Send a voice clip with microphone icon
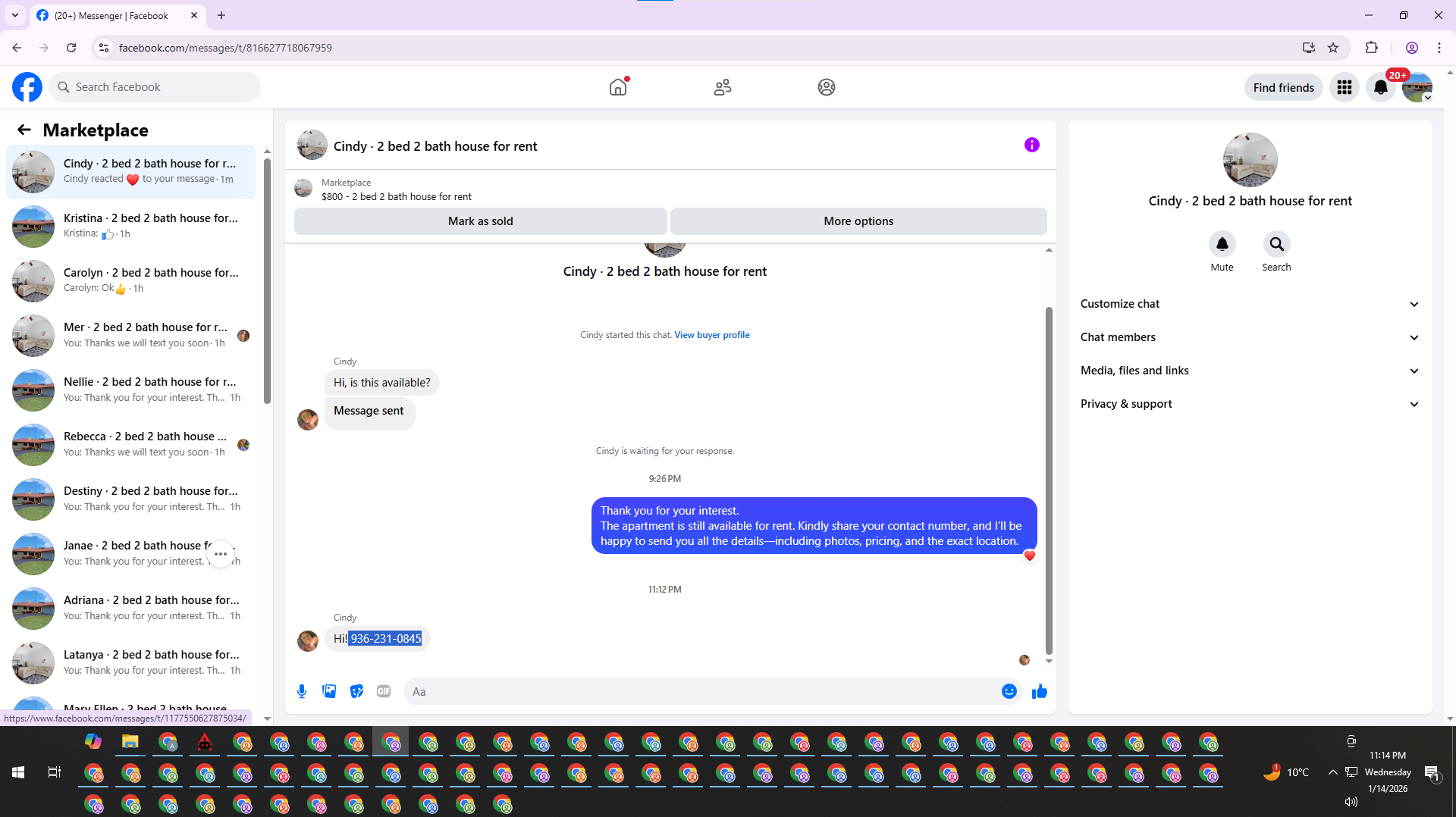The height and width of the screenshot is (817, 1456). point(302,691)
